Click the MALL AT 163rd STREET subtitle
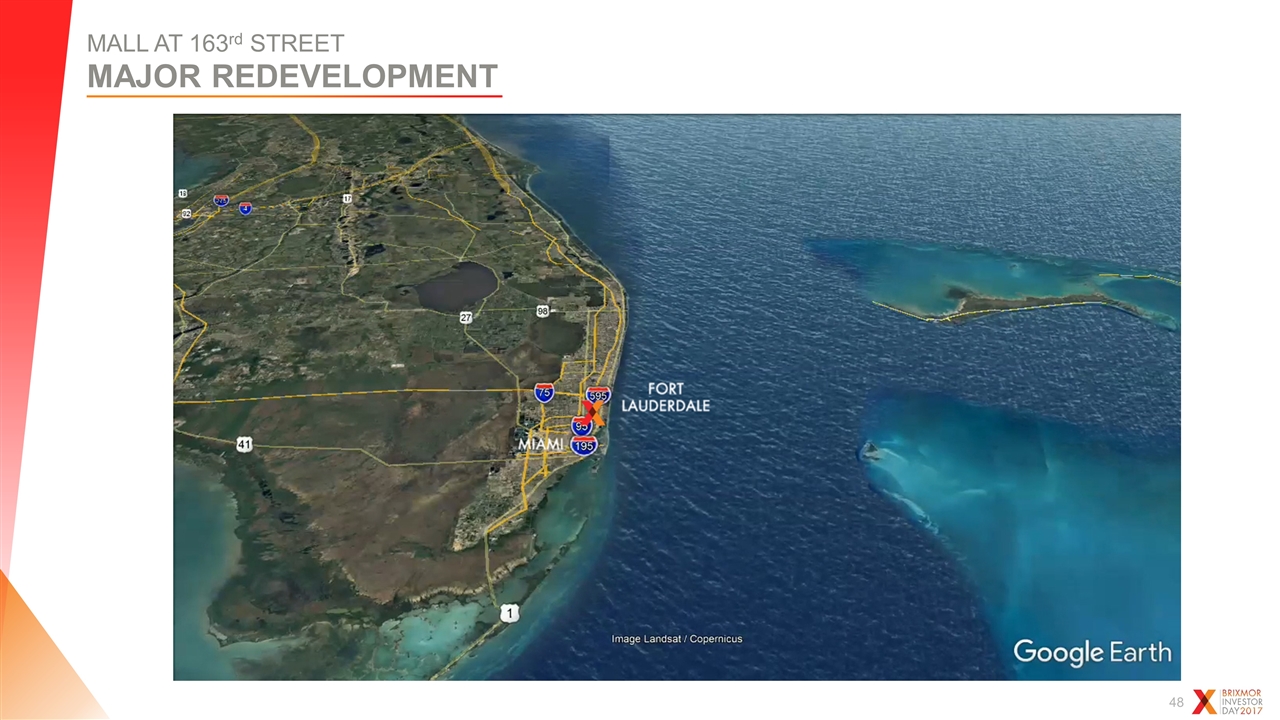Viewport: 1280px width, 720px height. click(215, 43)
